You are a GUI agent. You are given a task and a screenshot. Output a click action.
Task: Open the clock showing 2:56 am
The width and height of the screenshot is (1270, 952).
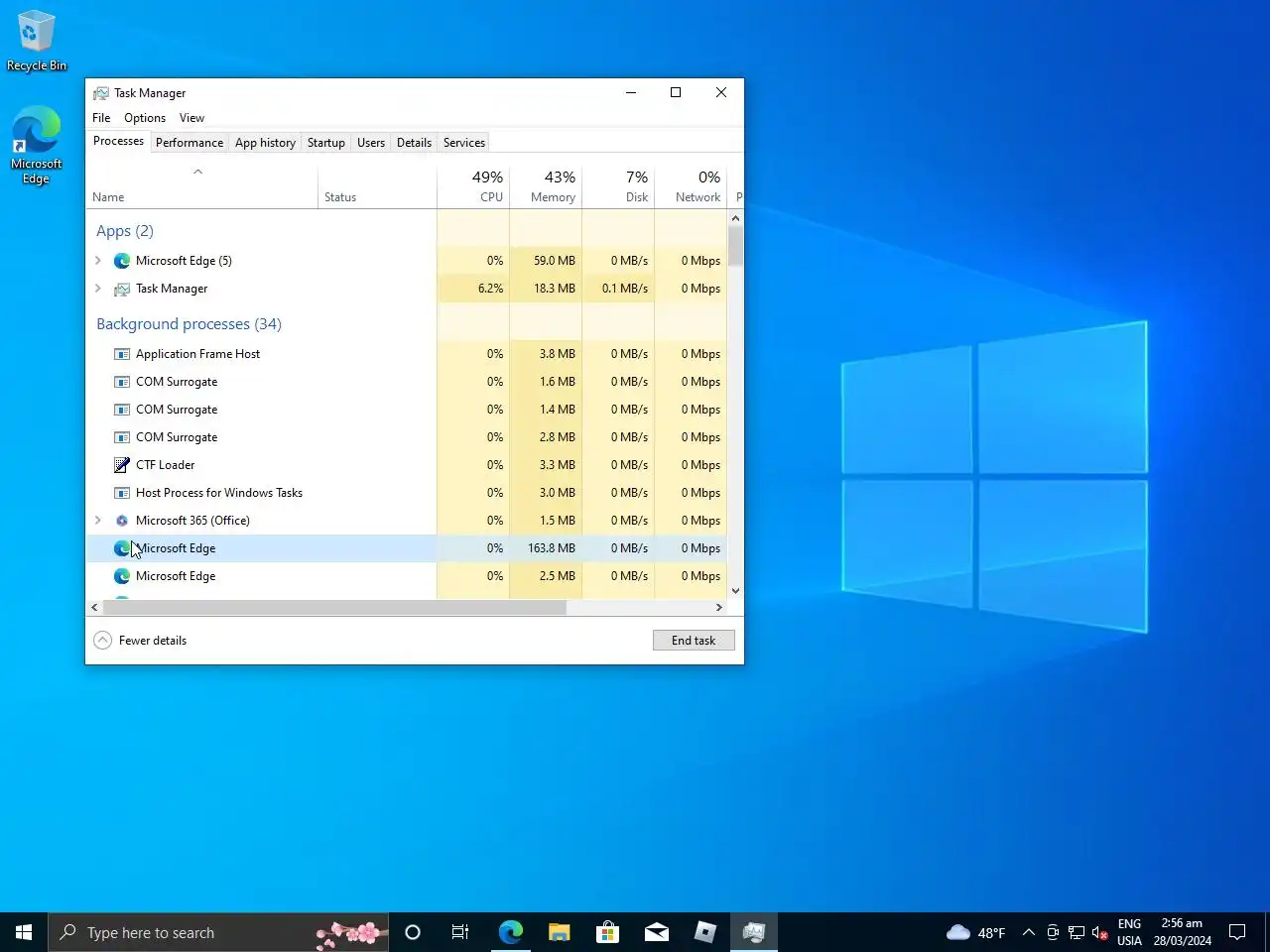(x=1182, y=932)
